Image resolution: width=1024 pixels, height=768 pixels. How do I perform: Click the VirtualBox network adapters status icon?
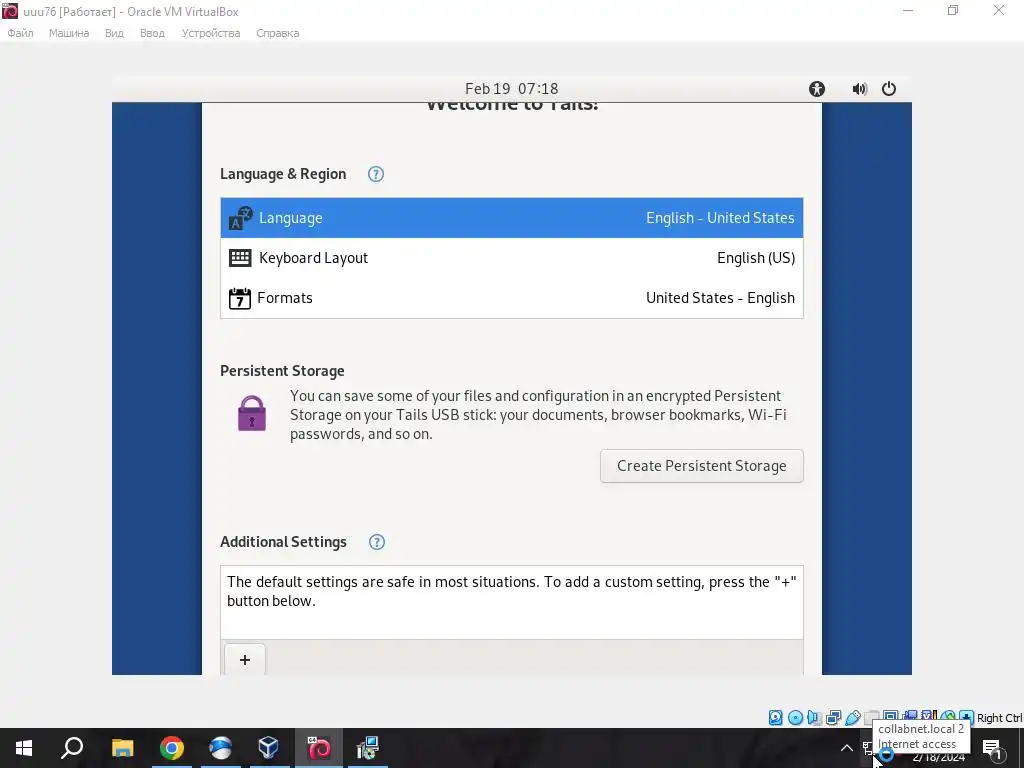coord(833,718)
